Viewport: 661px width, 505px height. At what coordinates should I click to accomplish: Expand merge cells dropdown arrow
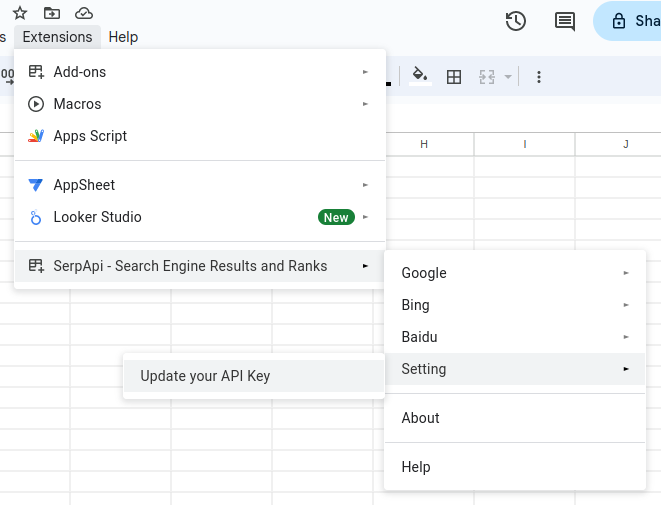coord(508,77)
